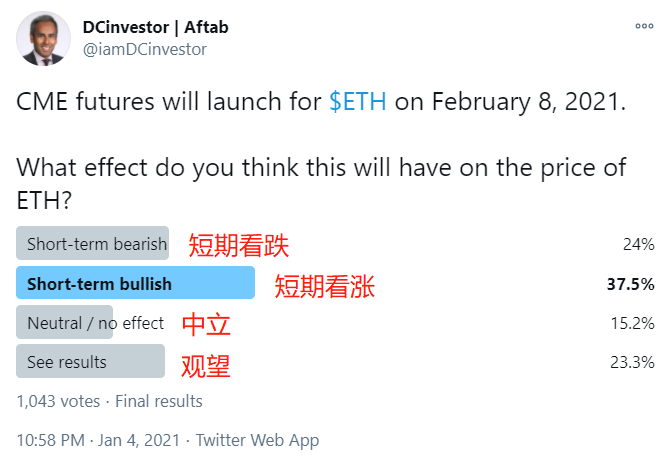Image resolution: width=667 pixels, height=465 pixels.
Task: Open the Twitter Web App source link
Action: (257, 441)
